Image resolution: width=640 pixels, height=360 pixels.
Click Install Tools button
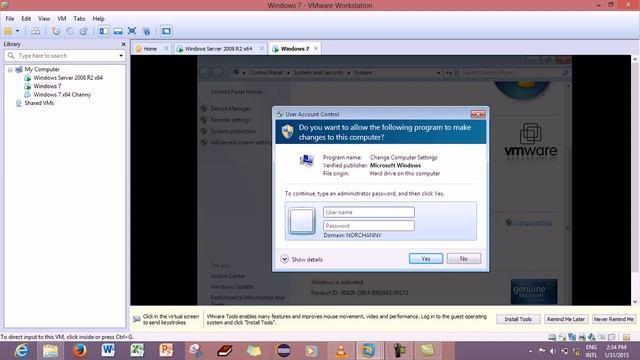pyautogui.click(x=518, y=319)
